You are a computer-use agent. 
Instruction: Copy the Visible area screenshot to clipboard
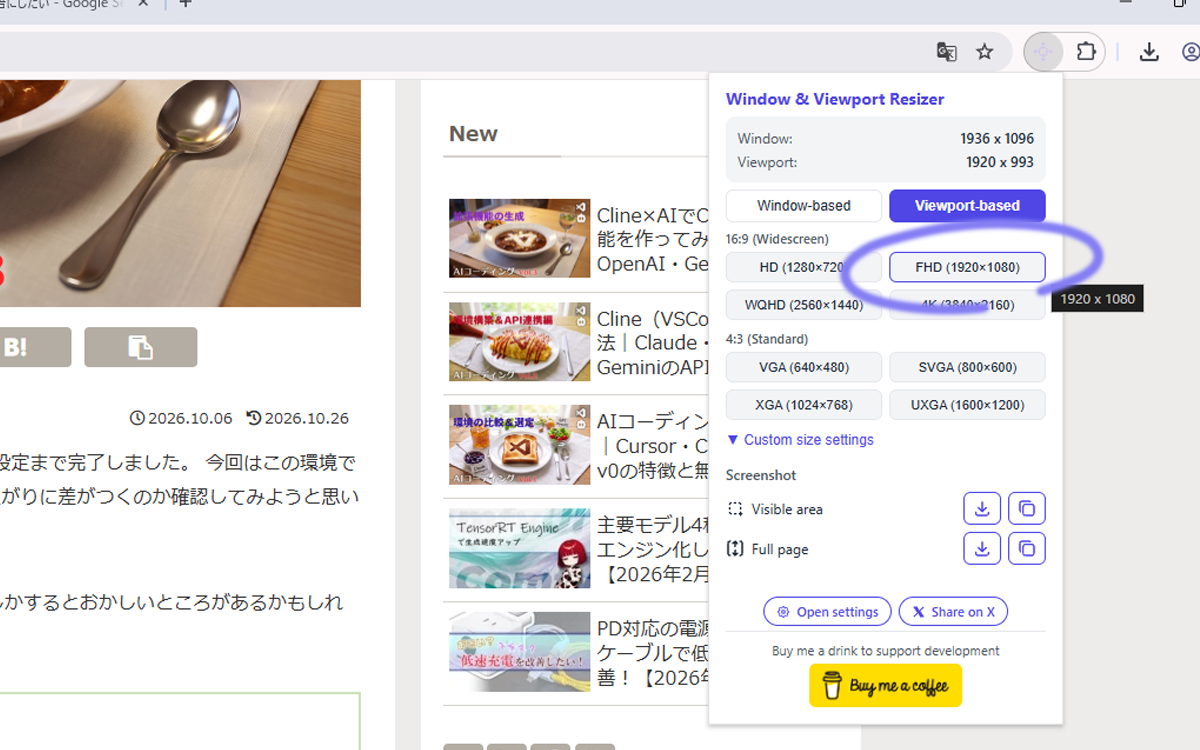click(1027, 509)
